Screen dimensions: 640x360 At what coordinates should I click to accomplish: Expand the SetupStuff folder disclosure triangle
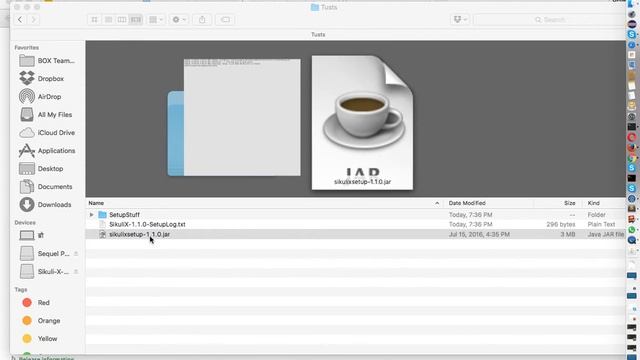(x=91, y=214)
